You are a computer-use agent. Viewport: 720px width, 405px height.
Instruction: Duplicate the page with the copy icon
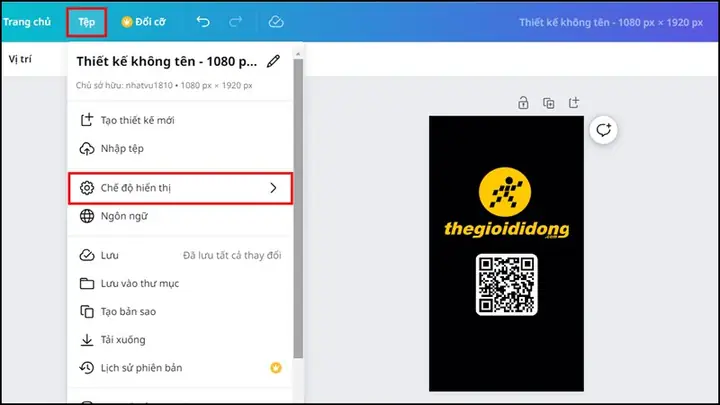(548, 103)
